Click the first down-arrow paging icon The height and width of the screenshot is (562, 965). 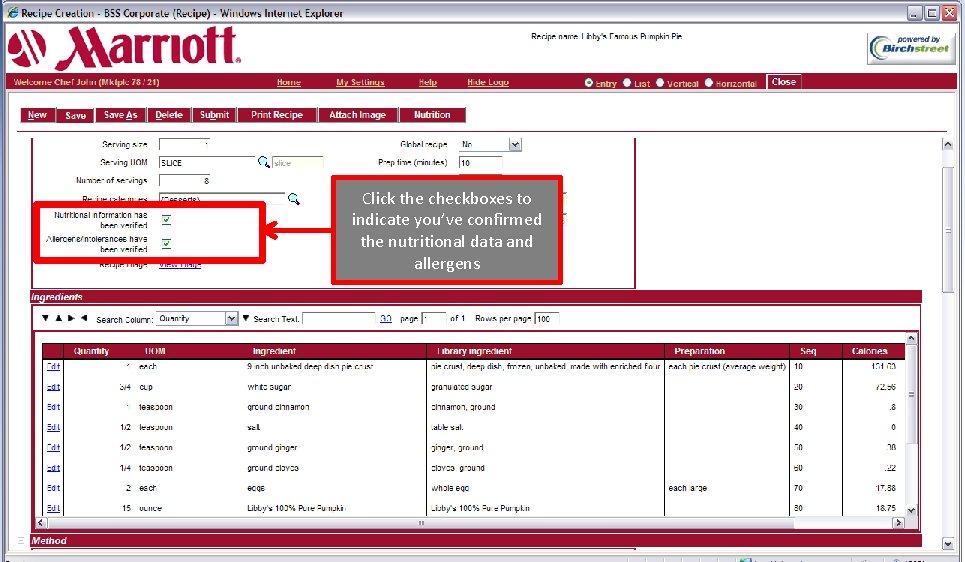tap(46, 318)
